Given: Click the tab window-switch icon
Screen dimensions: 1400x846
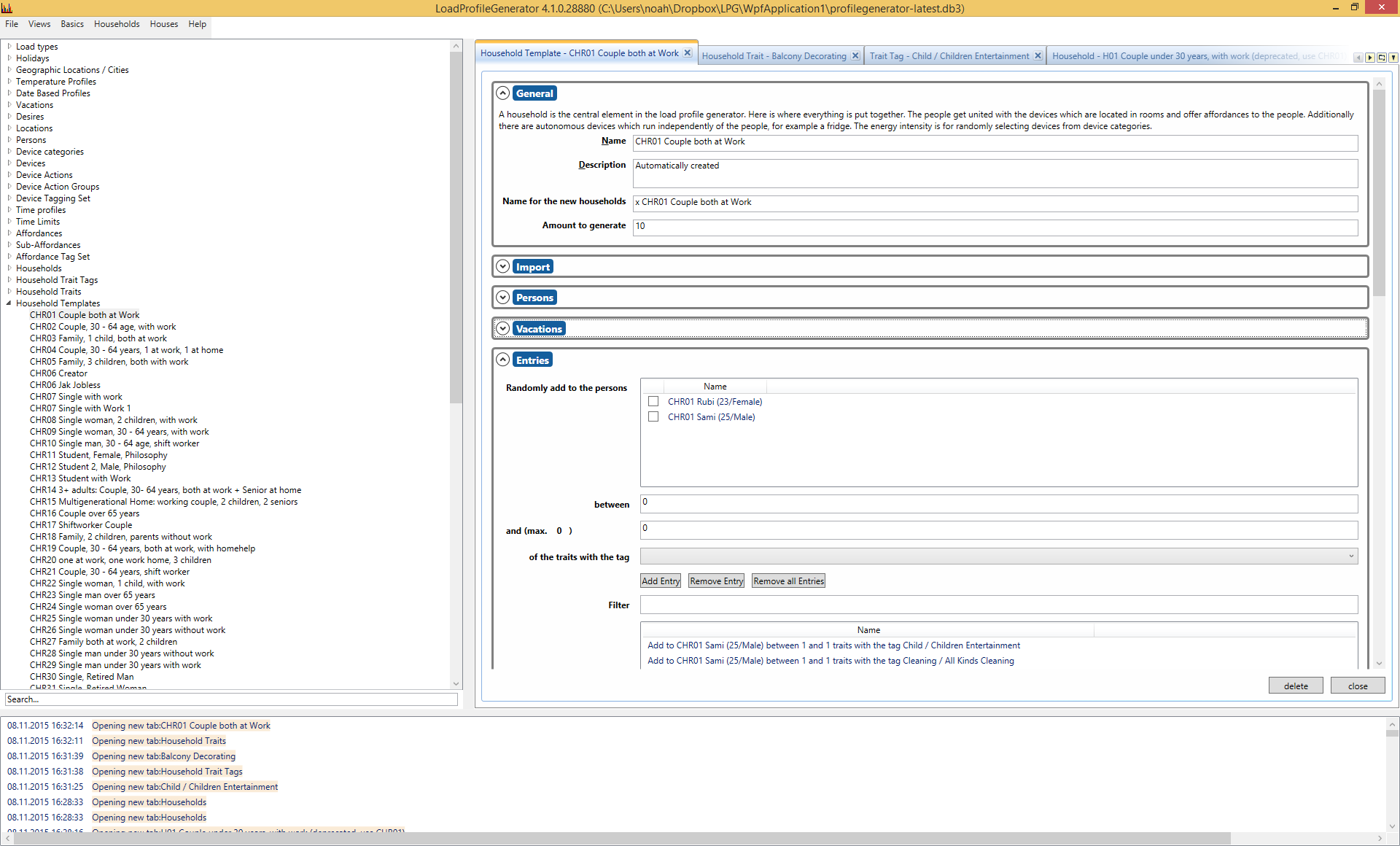Looking at the screenshot, I should tap(1381, 58).
